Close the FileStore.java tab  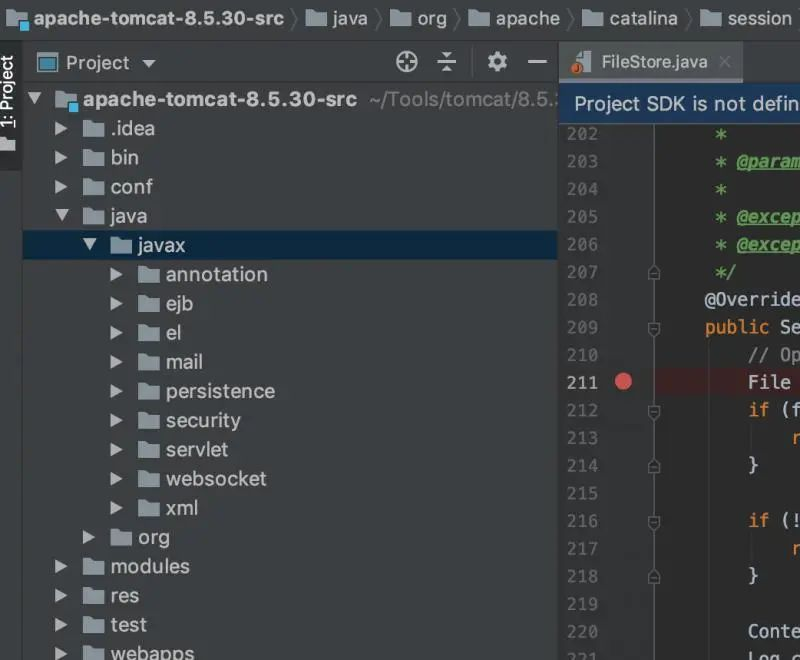[x=724, y=62]
